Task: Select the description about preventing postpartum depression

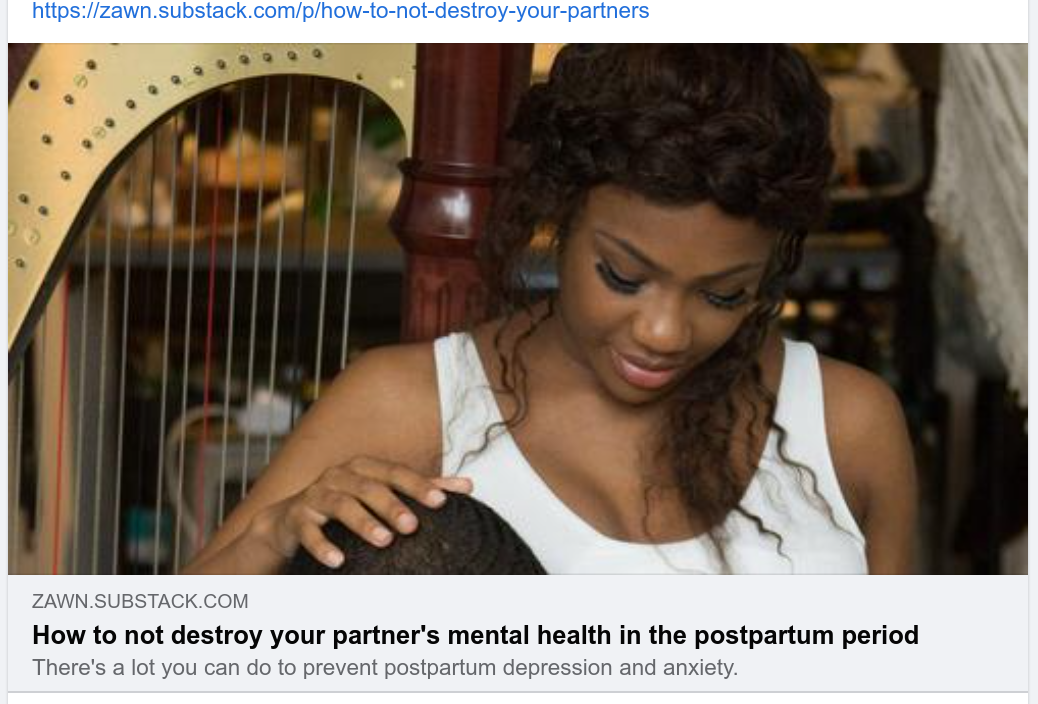Action: (385, 668)
